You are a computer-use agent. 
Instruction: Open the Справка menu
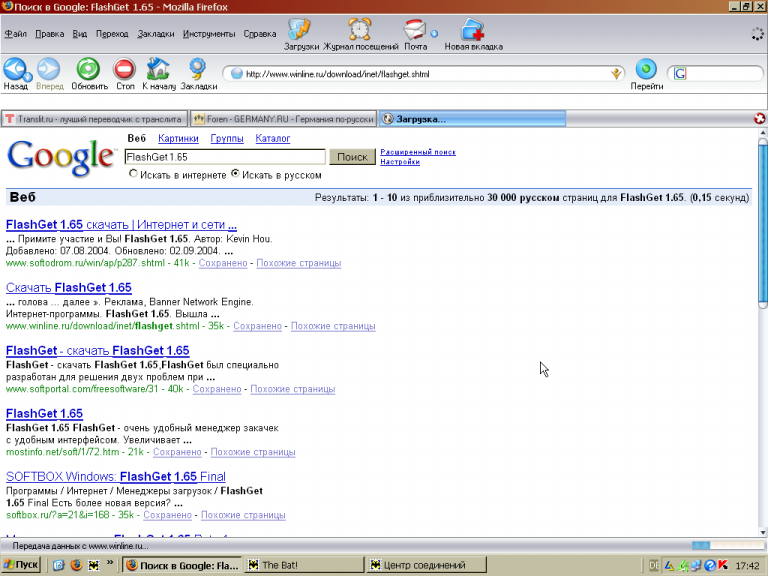click(260, 34)
